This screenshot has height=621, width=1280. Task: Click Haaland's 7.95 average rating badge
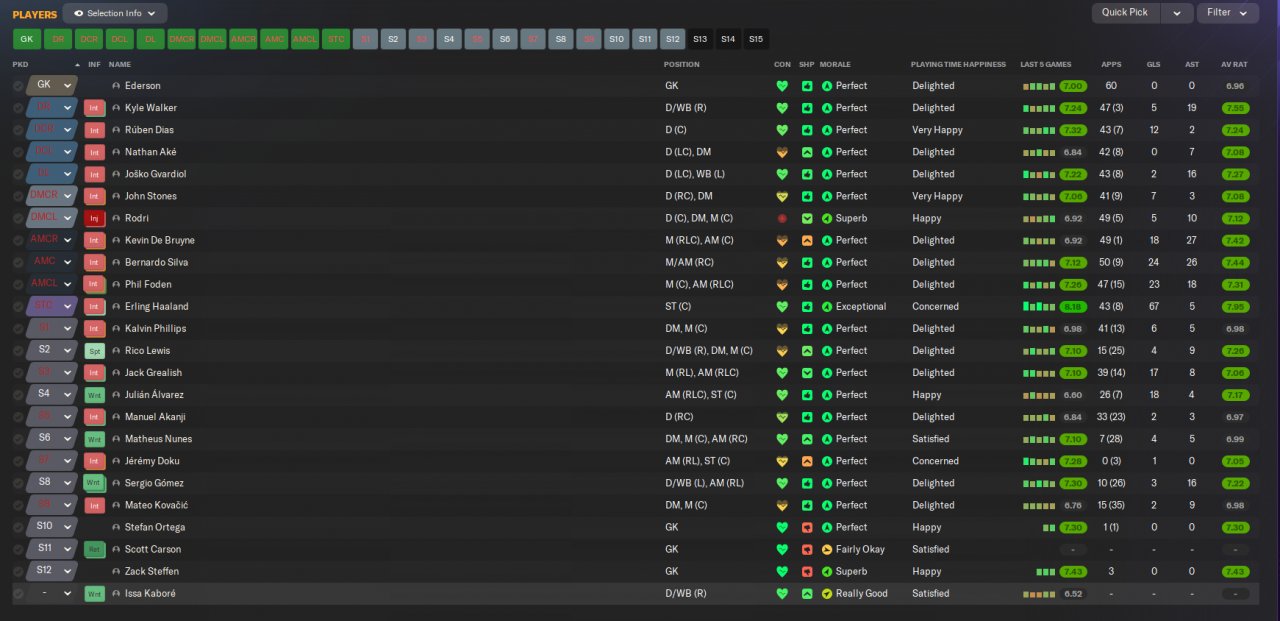[x=1235, y=306]
